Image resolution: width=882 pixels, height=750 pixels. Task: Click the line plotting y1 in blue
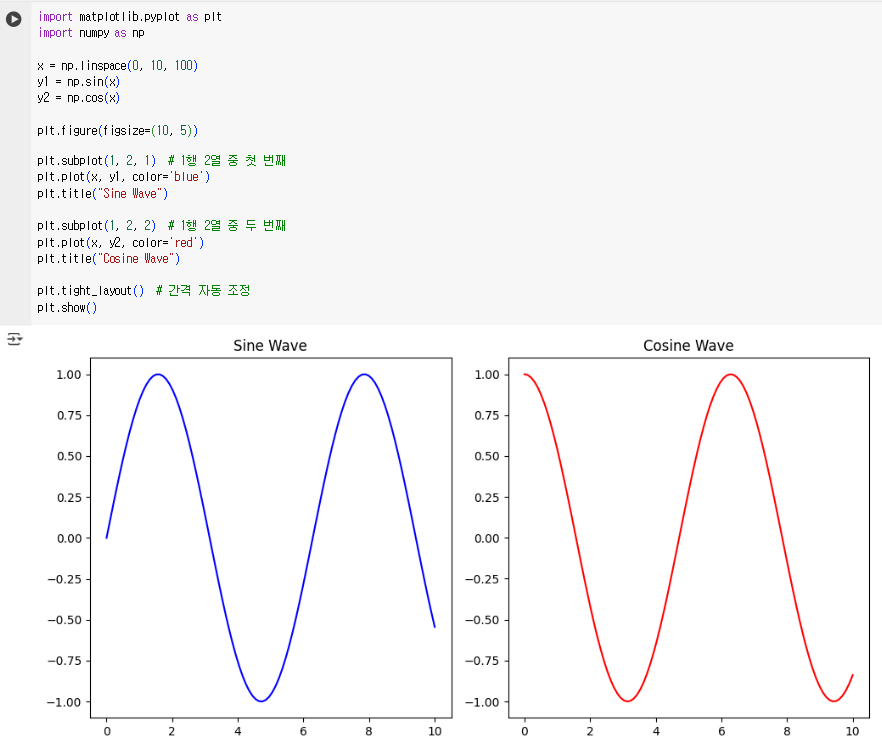coord(124,177)
